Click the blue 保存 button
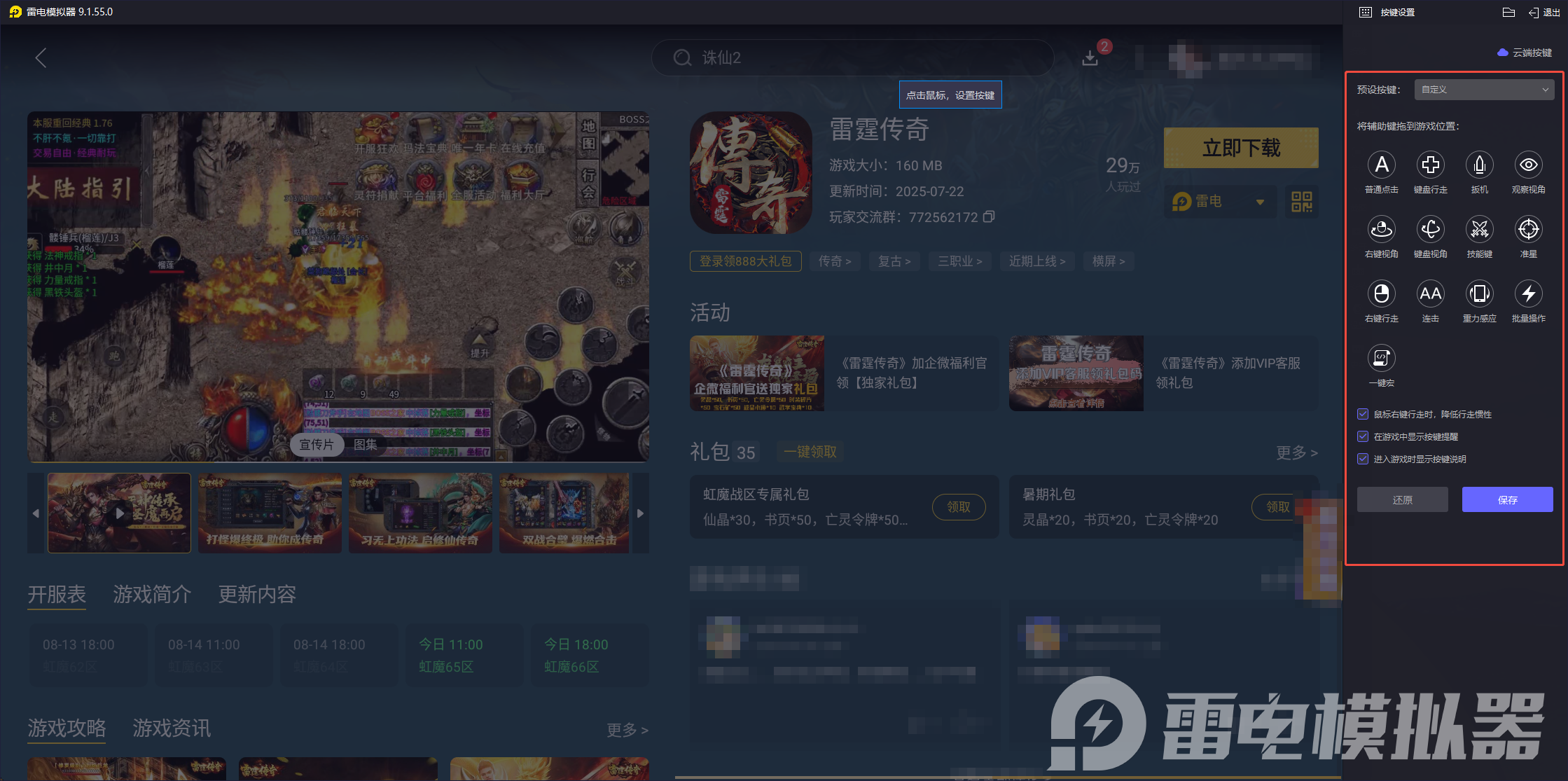 1507,499
